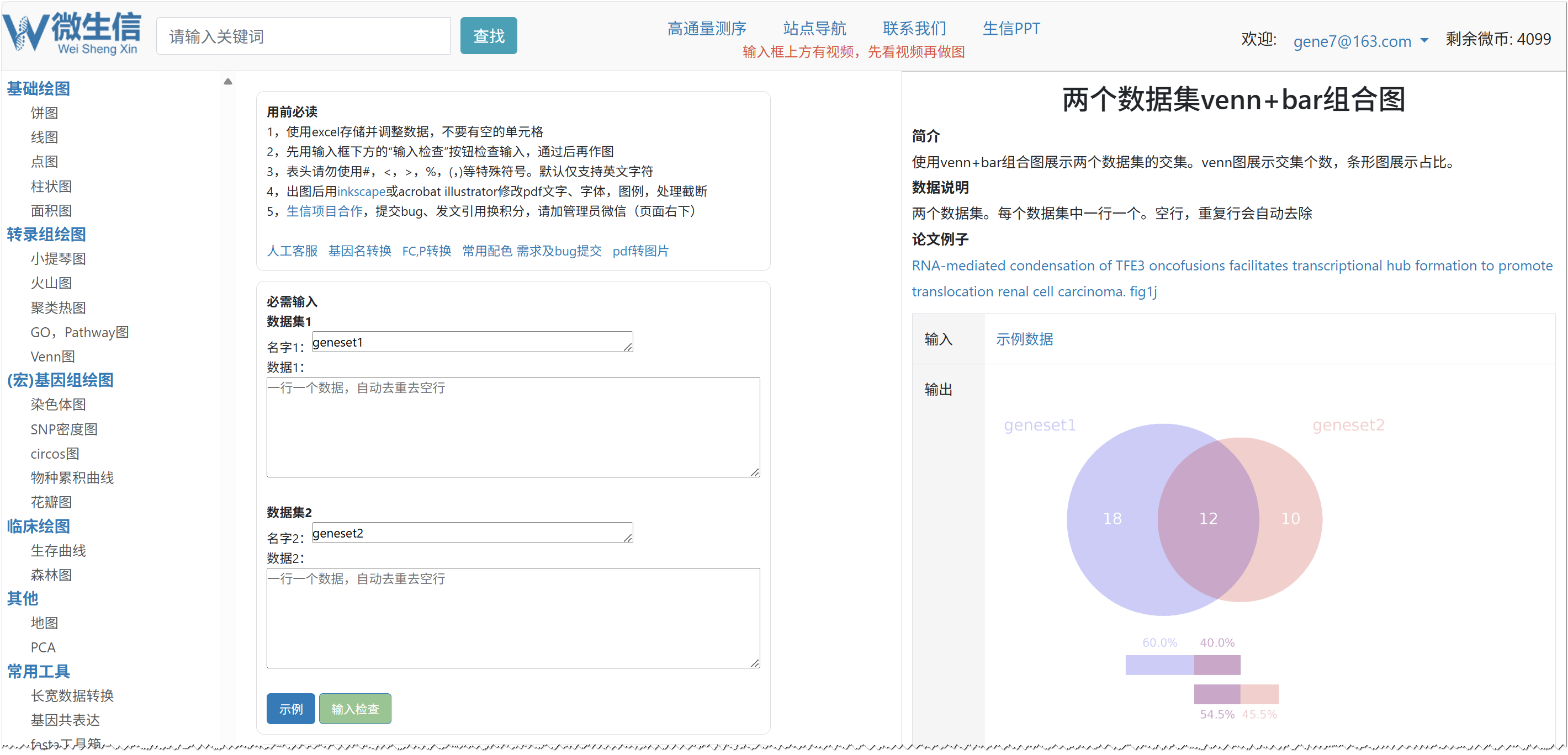Click the sidebar scroll-up arrow
The image size is (1568, 755).
[x=227, y=82]
